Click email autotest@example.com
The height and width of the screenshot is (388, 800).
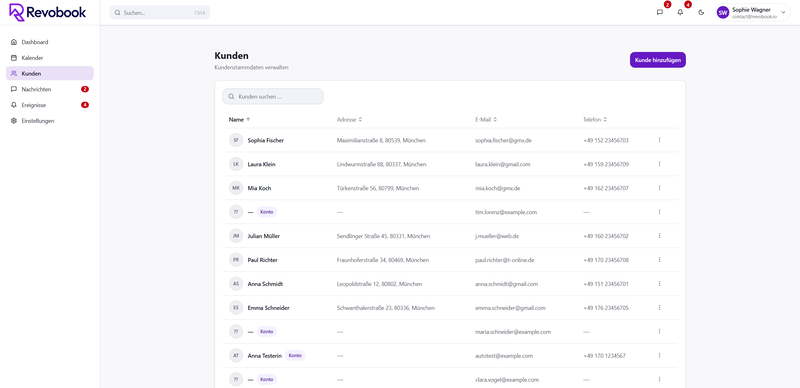coord(504,356)
